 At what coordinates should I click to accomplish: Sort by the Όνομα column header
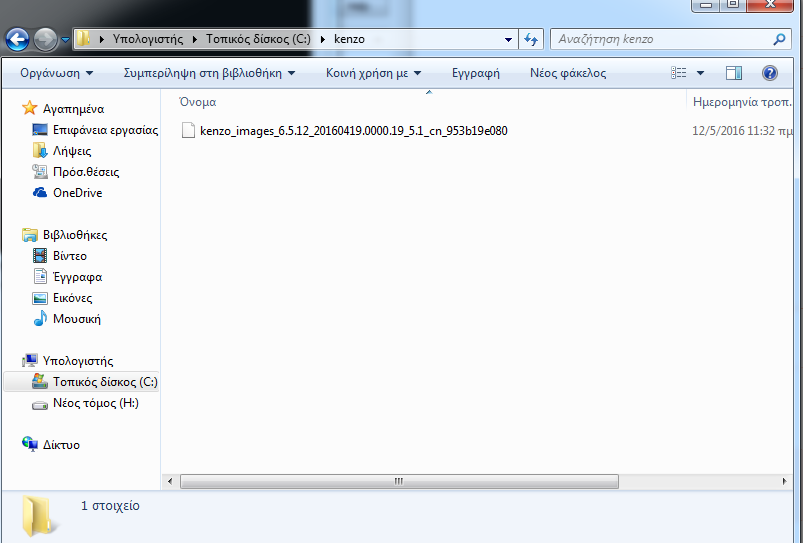198,102
